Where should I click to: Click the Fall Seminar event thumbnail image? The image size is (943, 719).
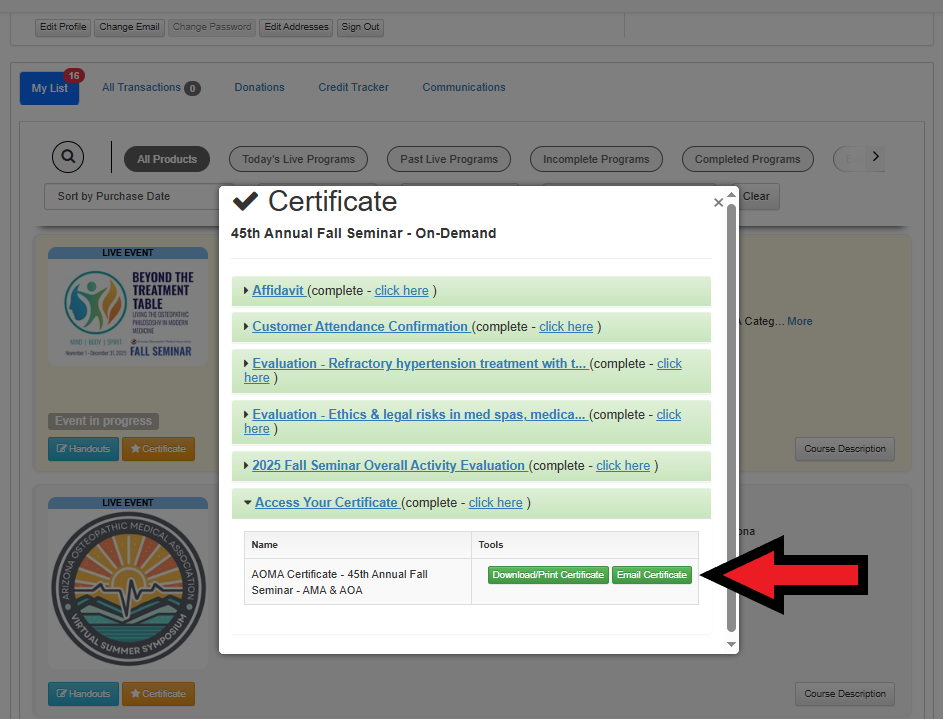pos(129,311)
